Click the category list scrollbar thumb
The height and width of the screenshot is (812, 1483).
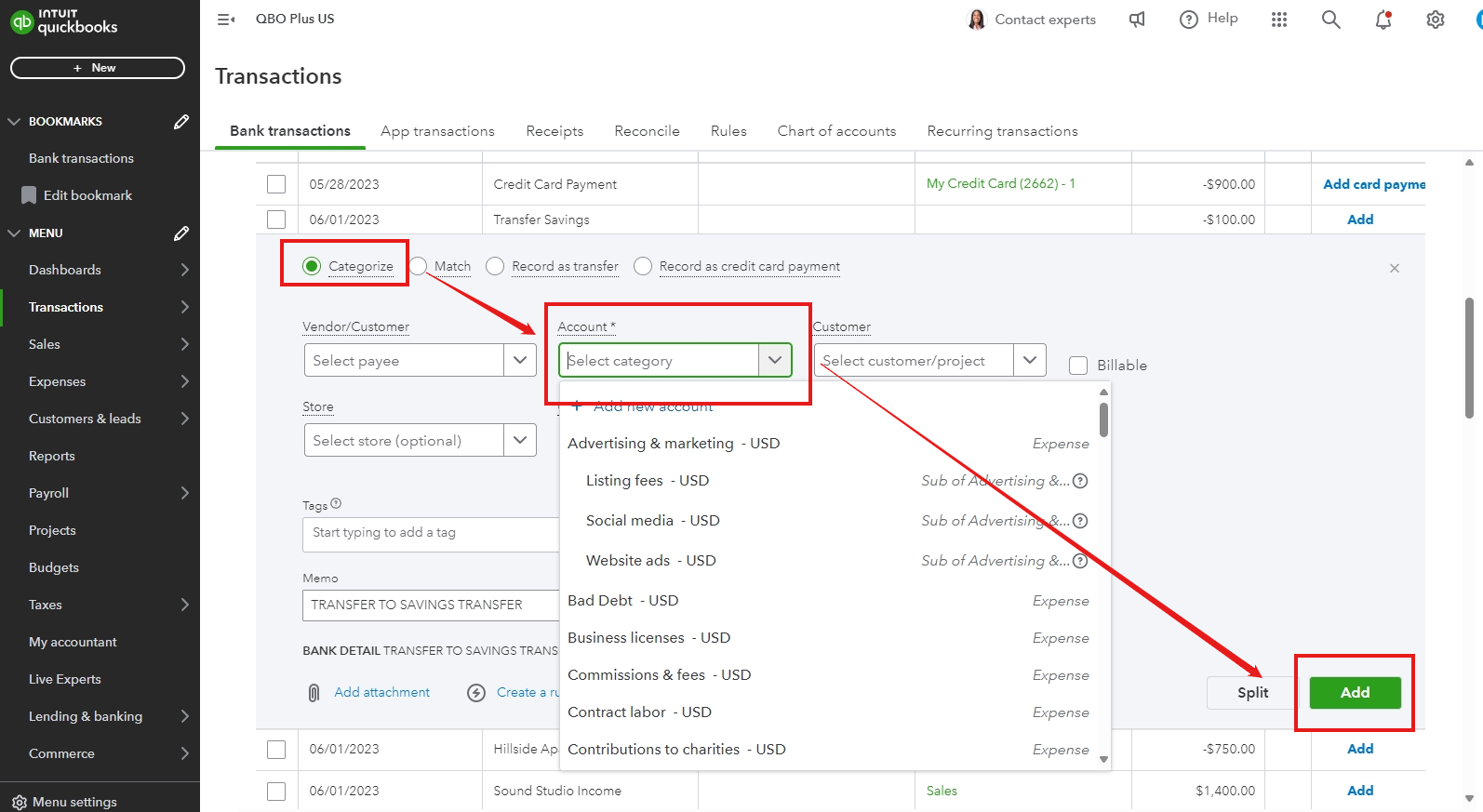tap(1103, 419)
